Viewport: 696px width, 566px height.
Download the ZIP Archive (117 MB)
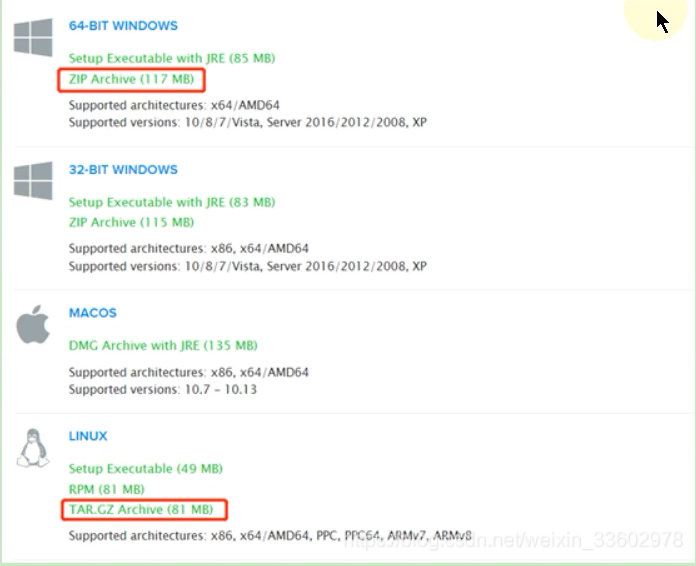[x=131, y=79]
